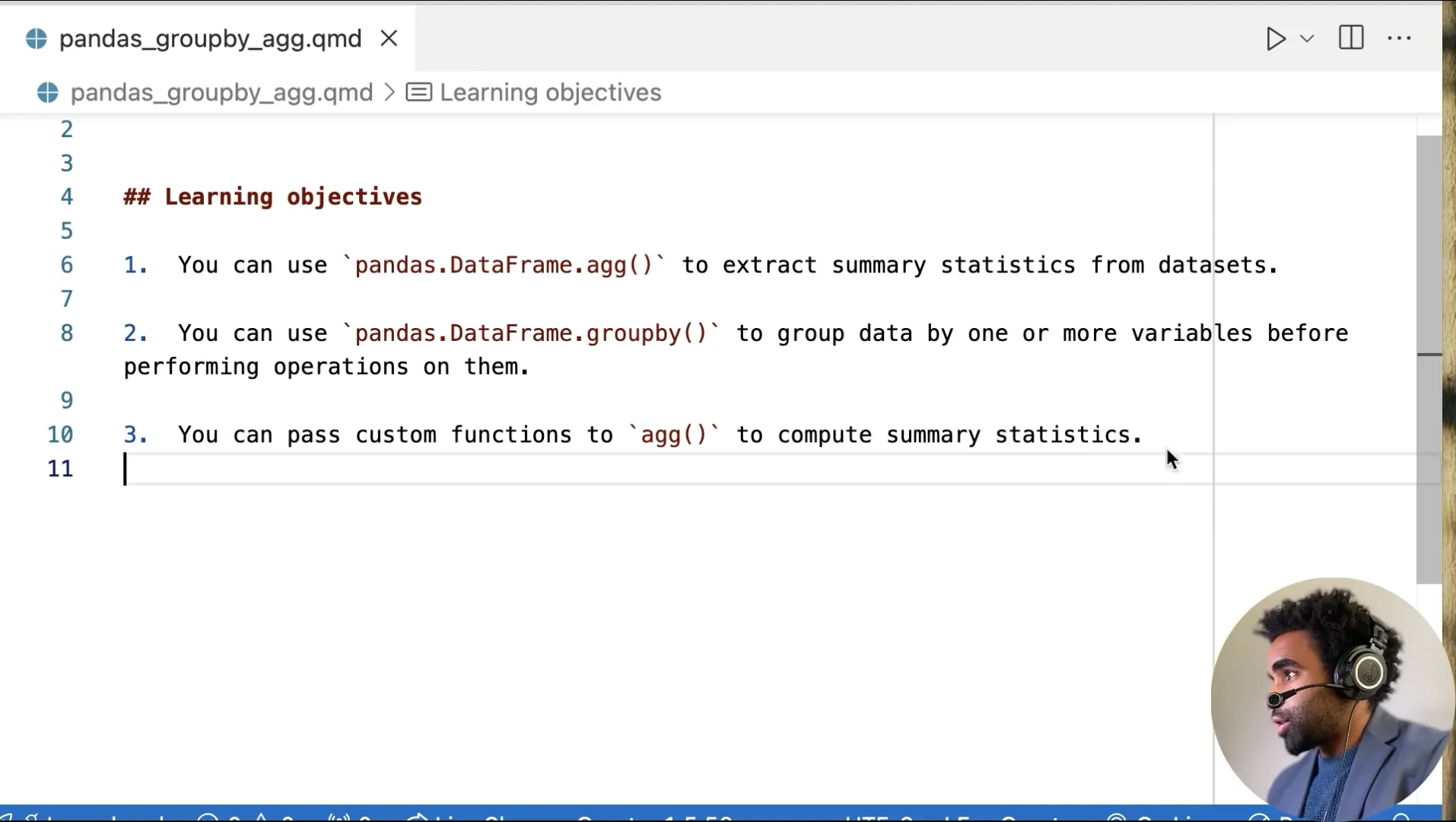The image size is (1456, 822).
Task: Click the Quarto file icon in breadcrumb
Action: tap(48, 93)
